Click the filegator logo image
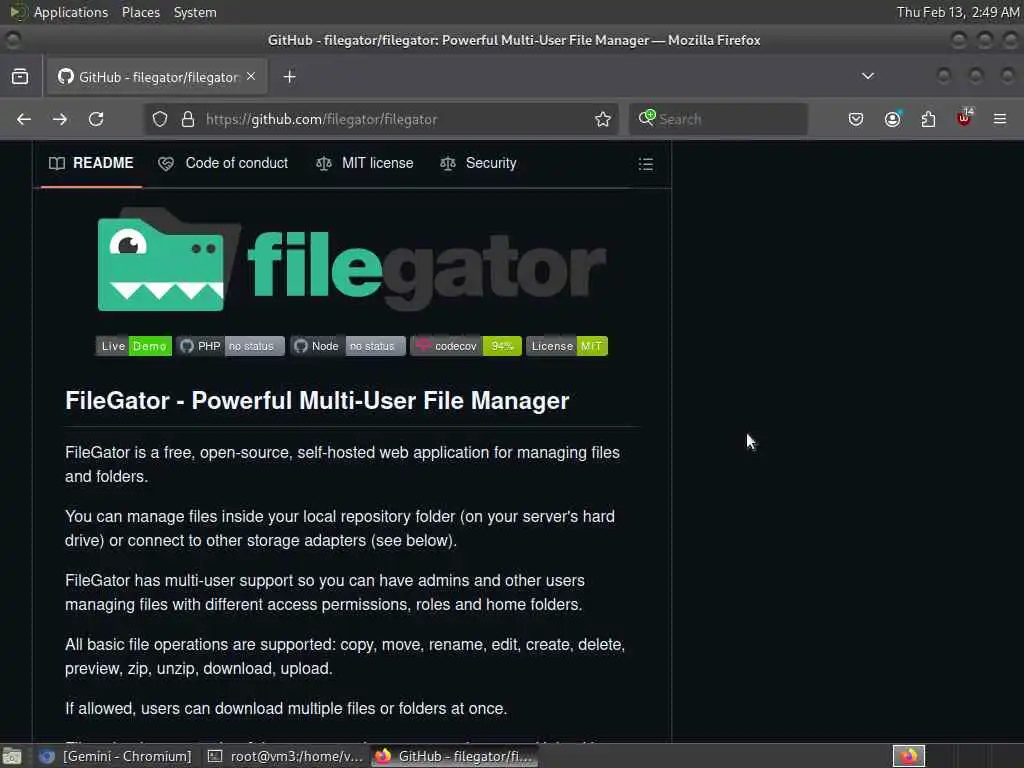Image resolution: width=1024 pixels, height=768 pixels. tap(352, 259)
